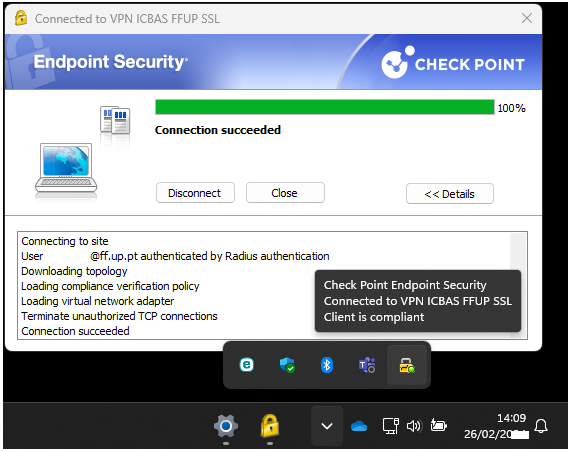Open Windows Security shield tray icon

pyautogui.click(x=287, y=365)
